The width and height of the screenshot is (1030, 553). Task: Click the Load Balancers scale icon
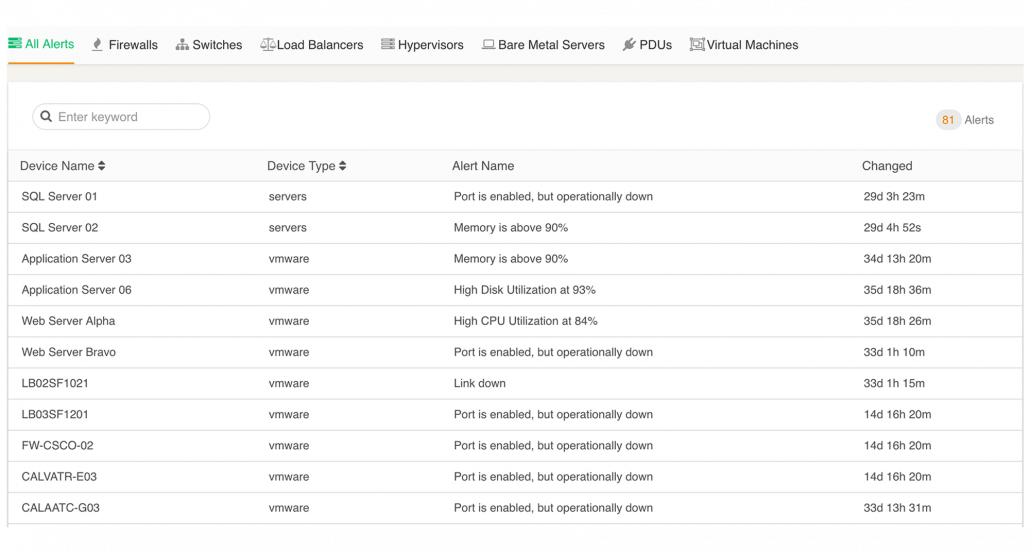[267, 45]
